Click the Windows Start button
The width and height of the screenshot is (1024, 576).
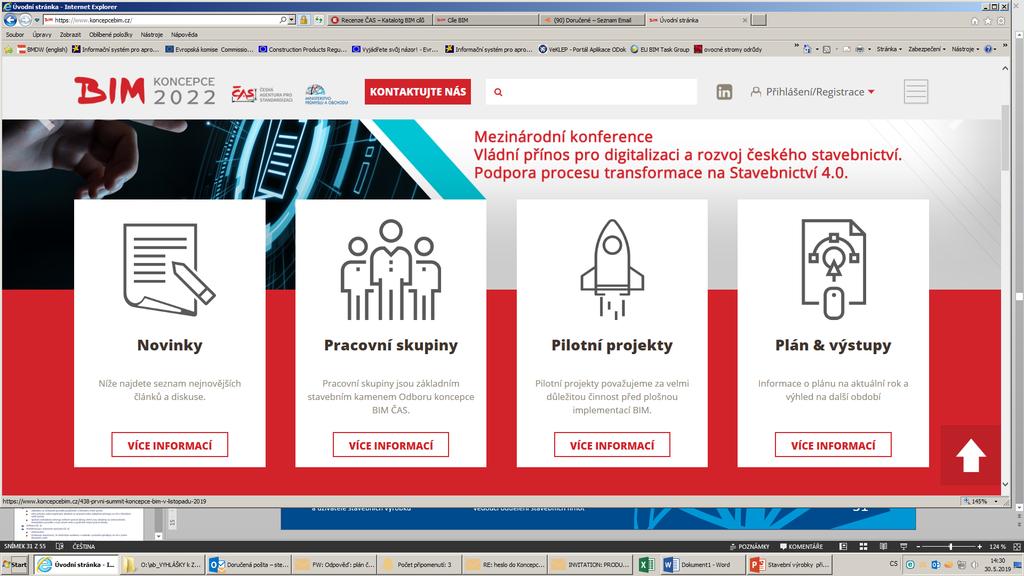point(15,565)
